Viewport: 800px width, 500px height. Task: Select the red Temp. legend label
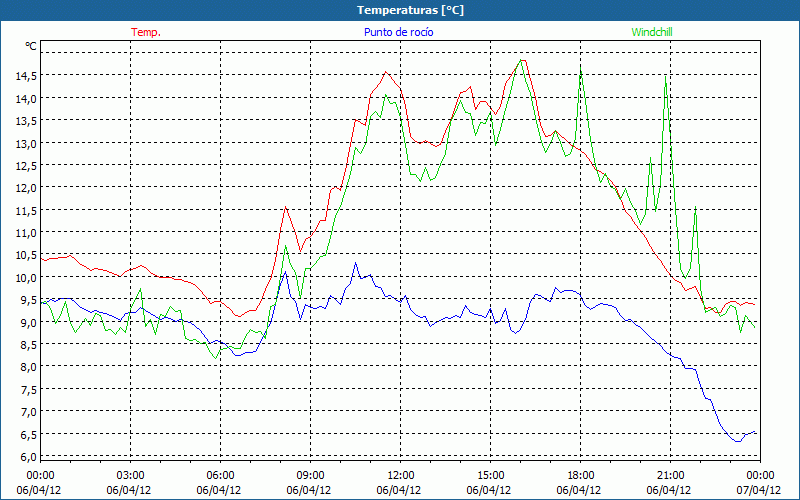pos(146,32)
